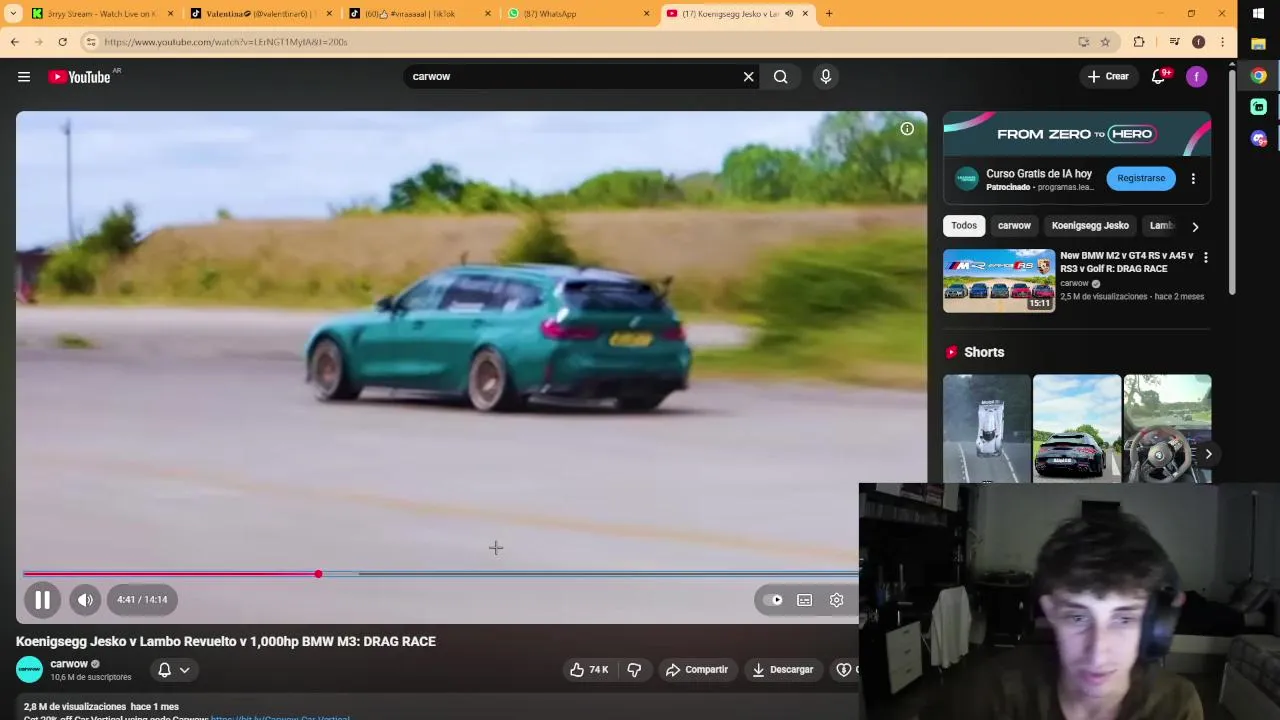Screen dimensions: 1280x720
Task: Select the Todos filter chip
Action: click(964, 226)
